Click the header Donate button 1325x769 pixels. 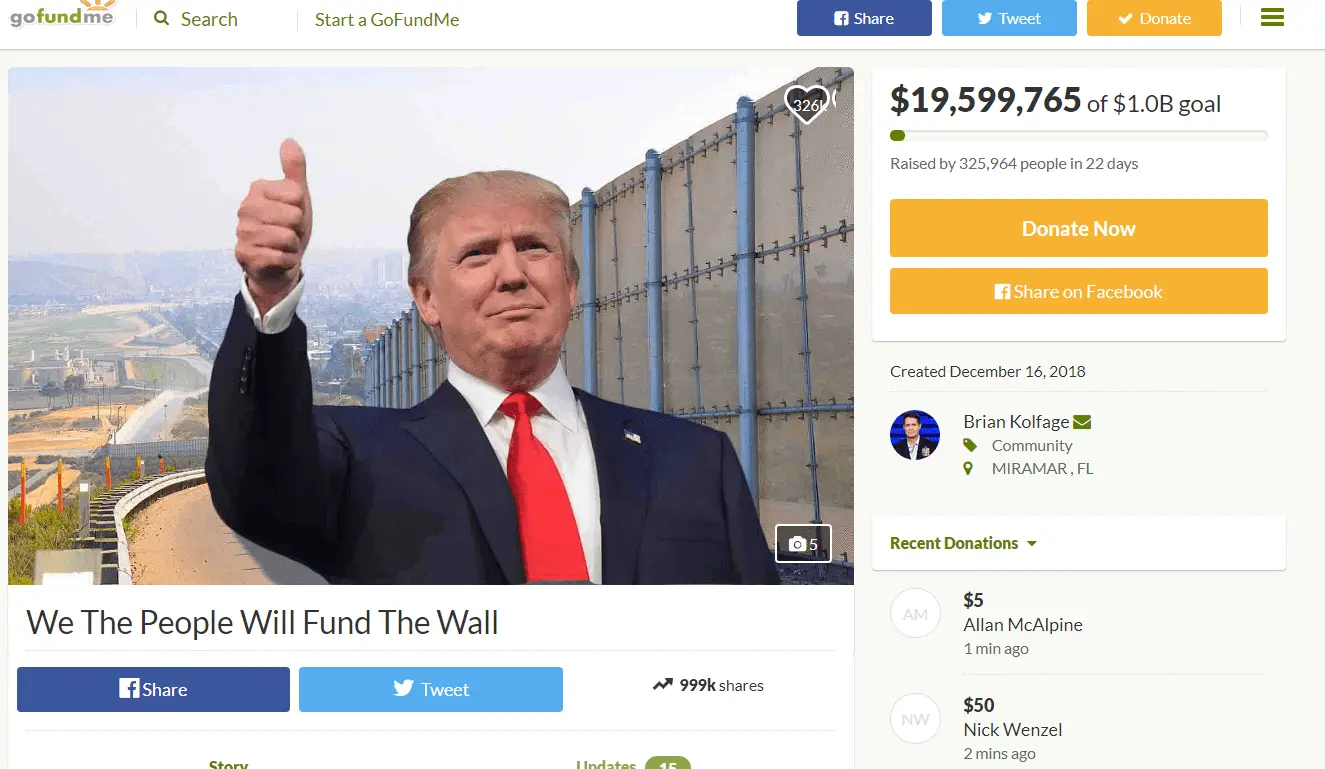tap(1154, 18)
